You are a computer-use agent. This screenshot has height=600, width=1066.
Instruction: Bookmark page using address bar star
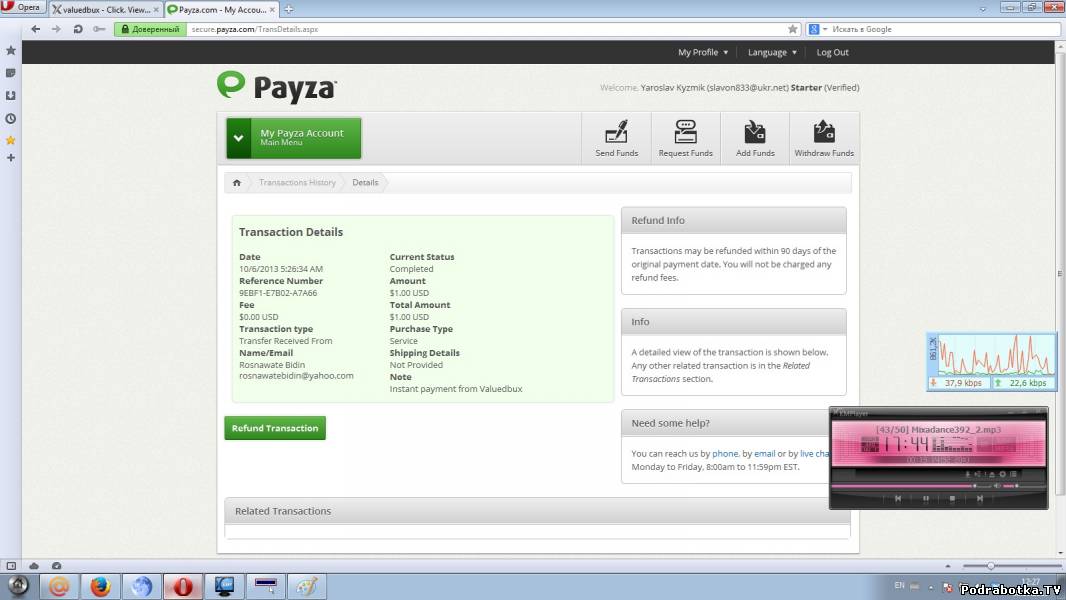pos(793,29)
